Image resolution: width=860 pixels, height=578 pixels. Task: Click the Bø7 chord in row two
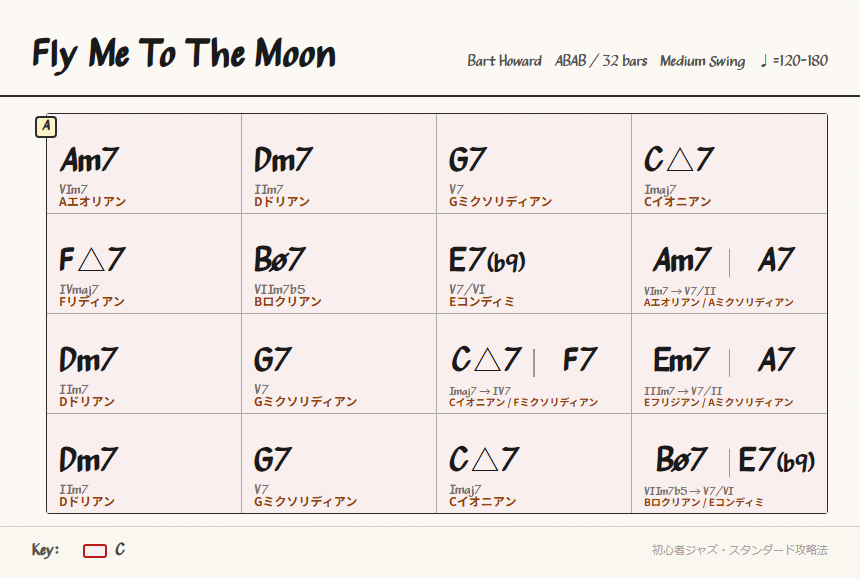pyautogui.click(x=280, y=259)
